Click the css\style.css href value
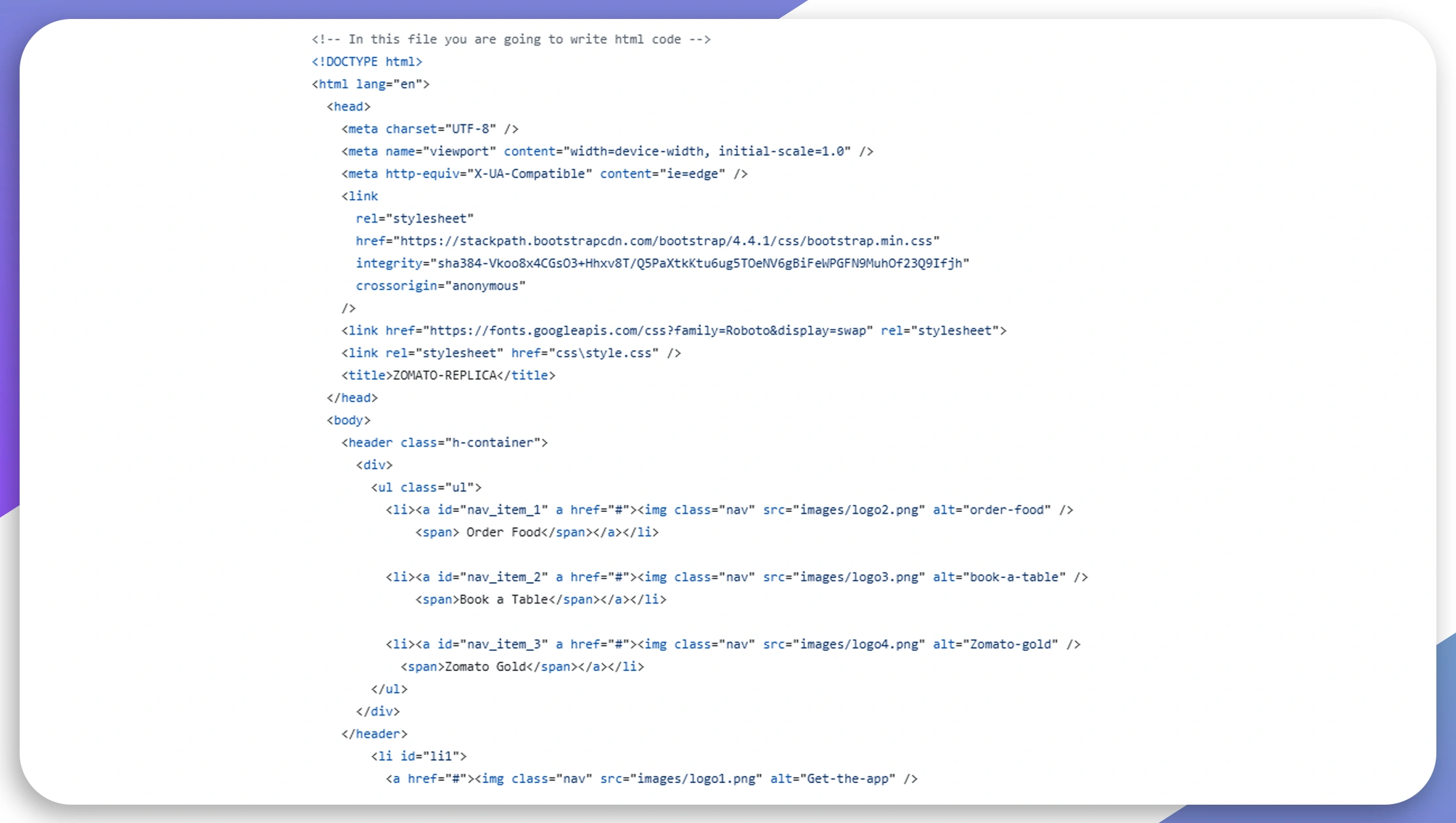This screenshot has height=823, width=1456. [x=603, y=353]
